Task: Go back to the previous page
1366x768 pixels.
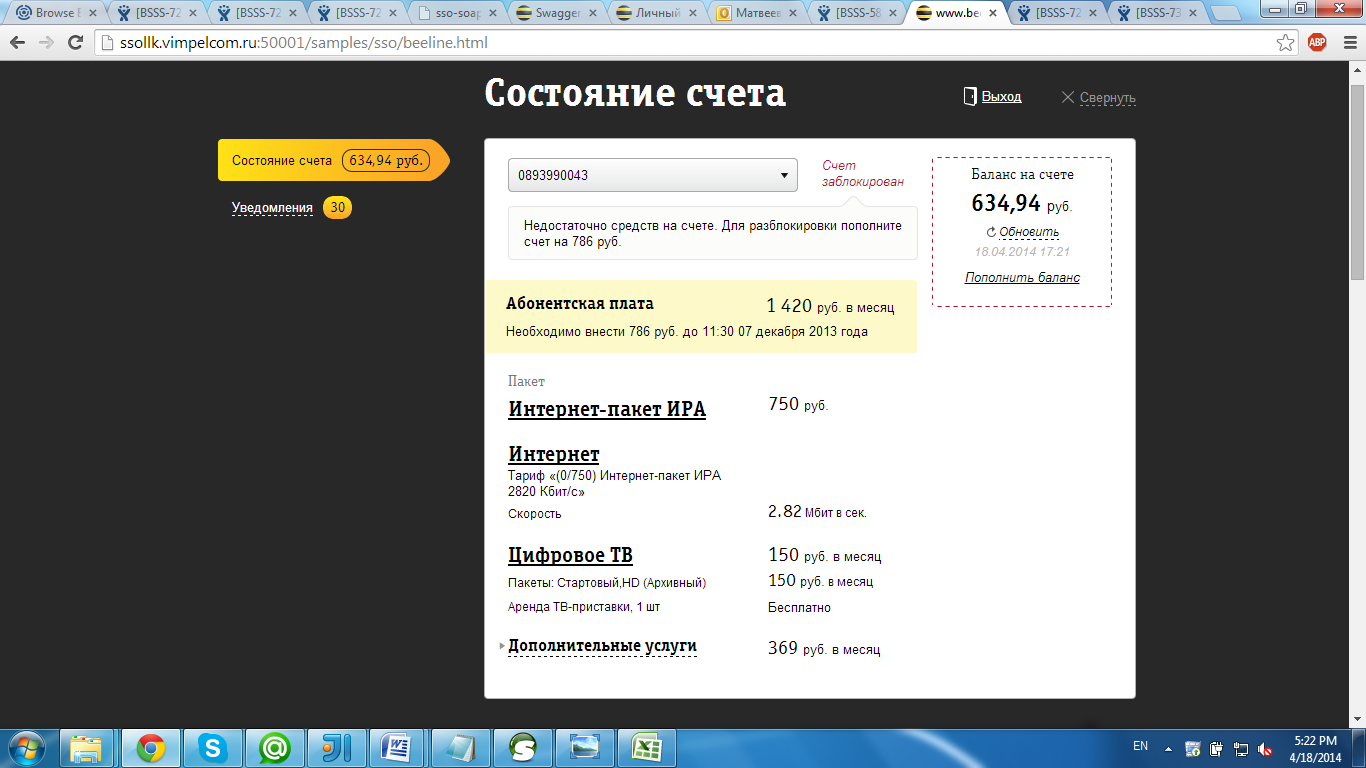Action: (x=17, y=43)
